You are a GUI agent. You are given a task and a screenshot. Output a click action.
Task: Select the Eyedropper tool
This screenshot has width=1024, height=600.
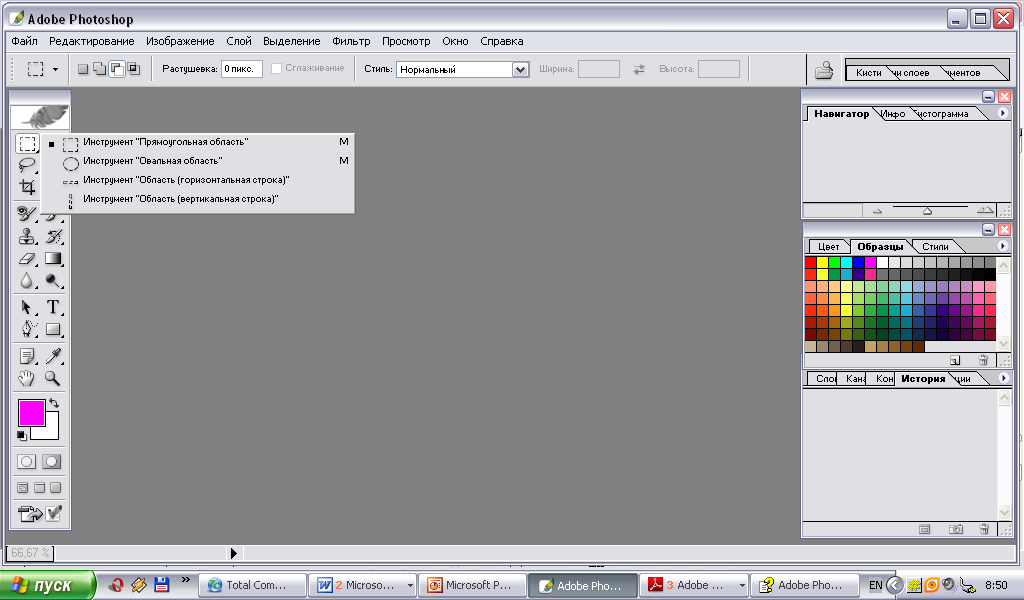(x=53, y=356)
